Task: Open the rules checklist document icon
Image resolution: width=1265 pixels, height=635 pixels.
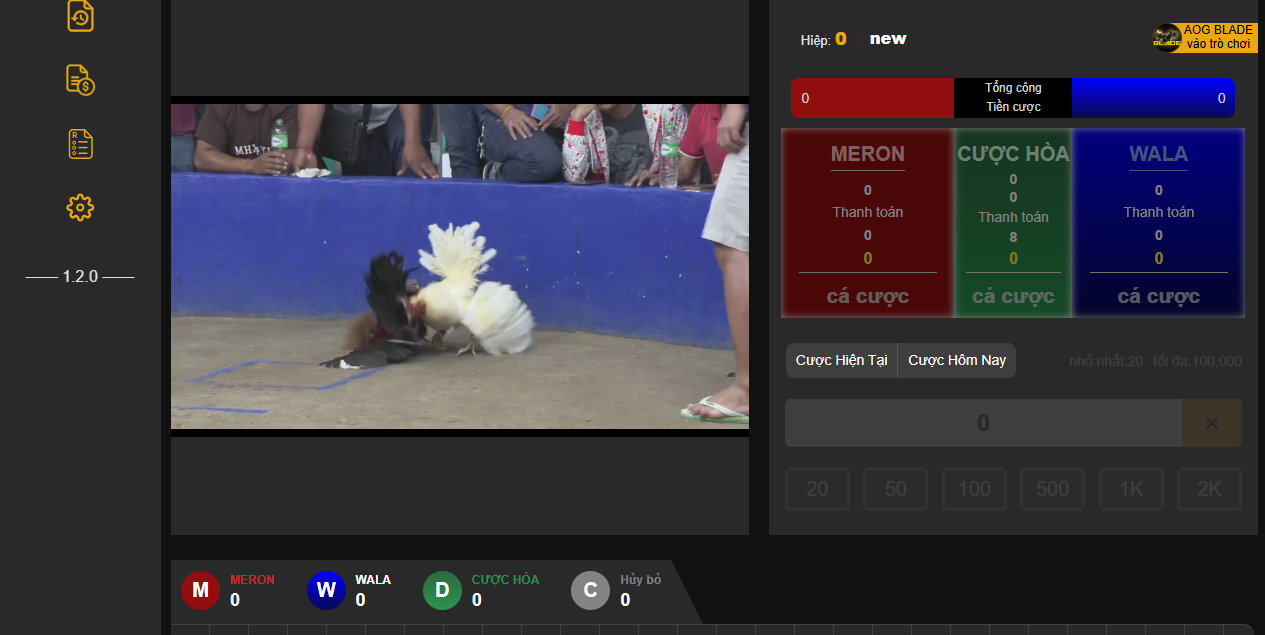Action: click(x=80, y=144)
